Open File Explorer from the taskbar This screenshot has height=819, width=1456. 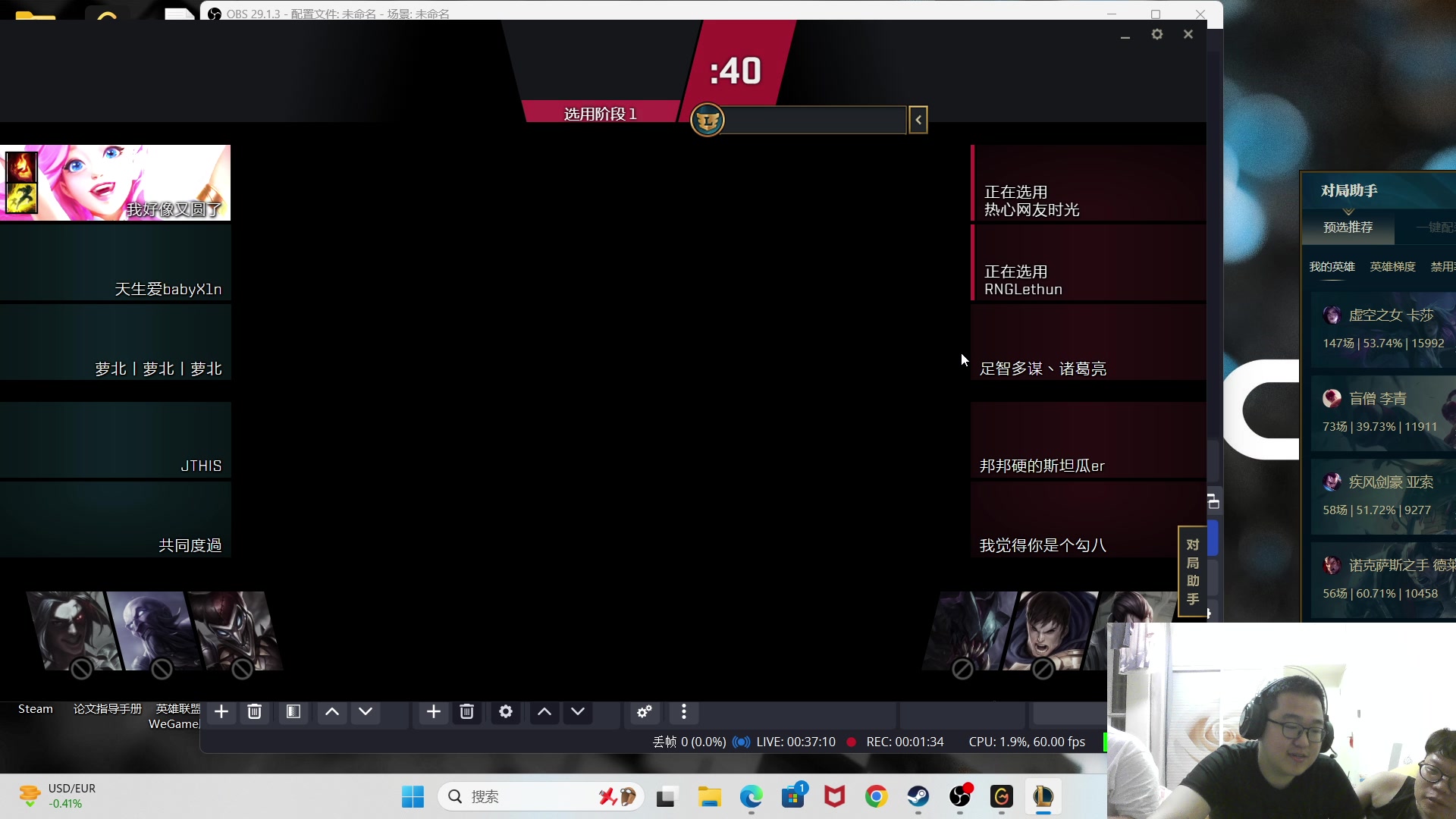(x=709, y=797)
